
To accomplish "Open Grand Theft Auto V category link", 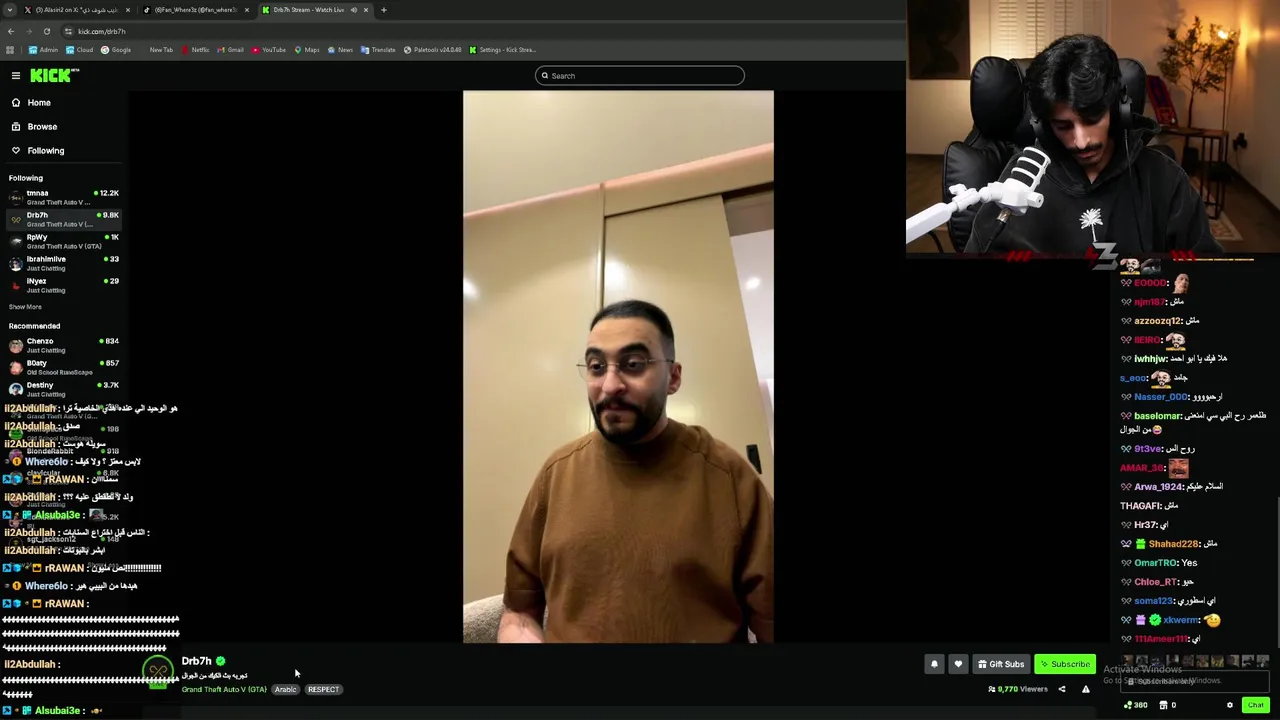I will (x=224, y=689).
